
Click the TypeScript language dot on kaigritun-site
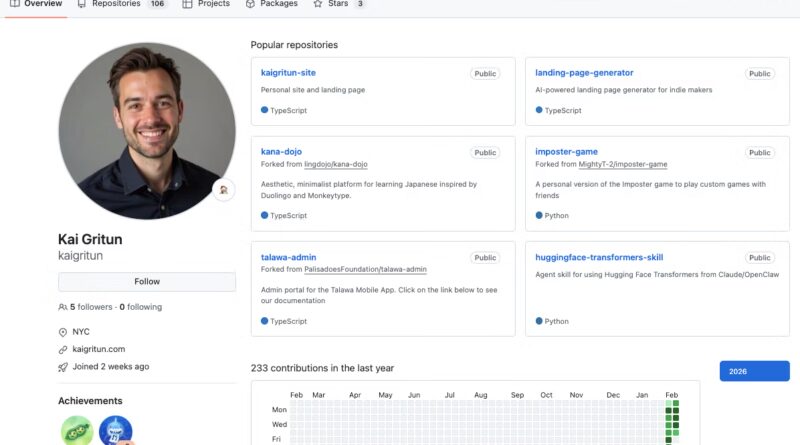coord(264,110)
